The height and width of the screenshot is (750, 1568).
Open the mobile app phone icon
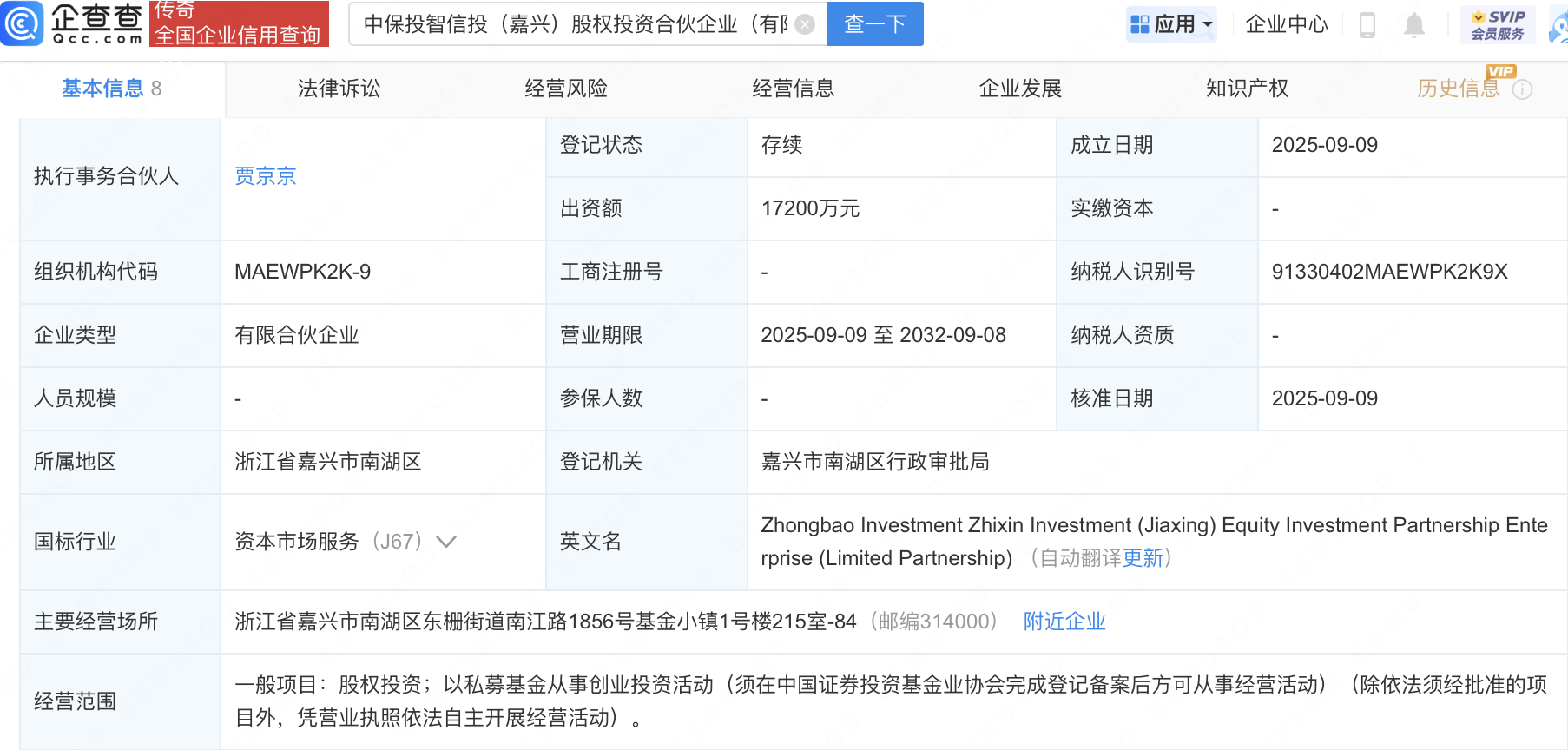[1367, 25]
